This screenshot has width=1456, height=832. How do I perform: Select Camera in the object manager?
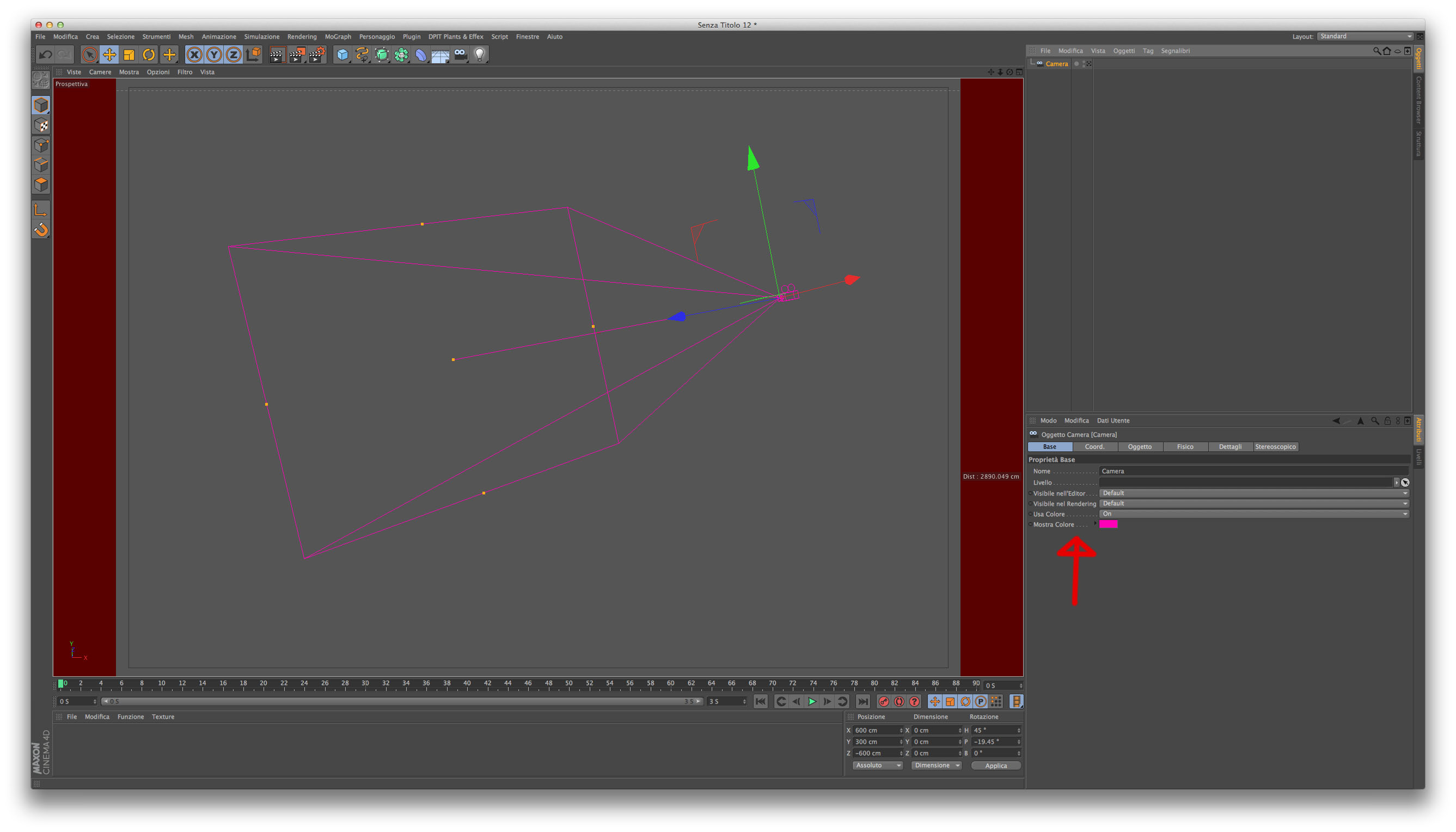coord(1056,63)
